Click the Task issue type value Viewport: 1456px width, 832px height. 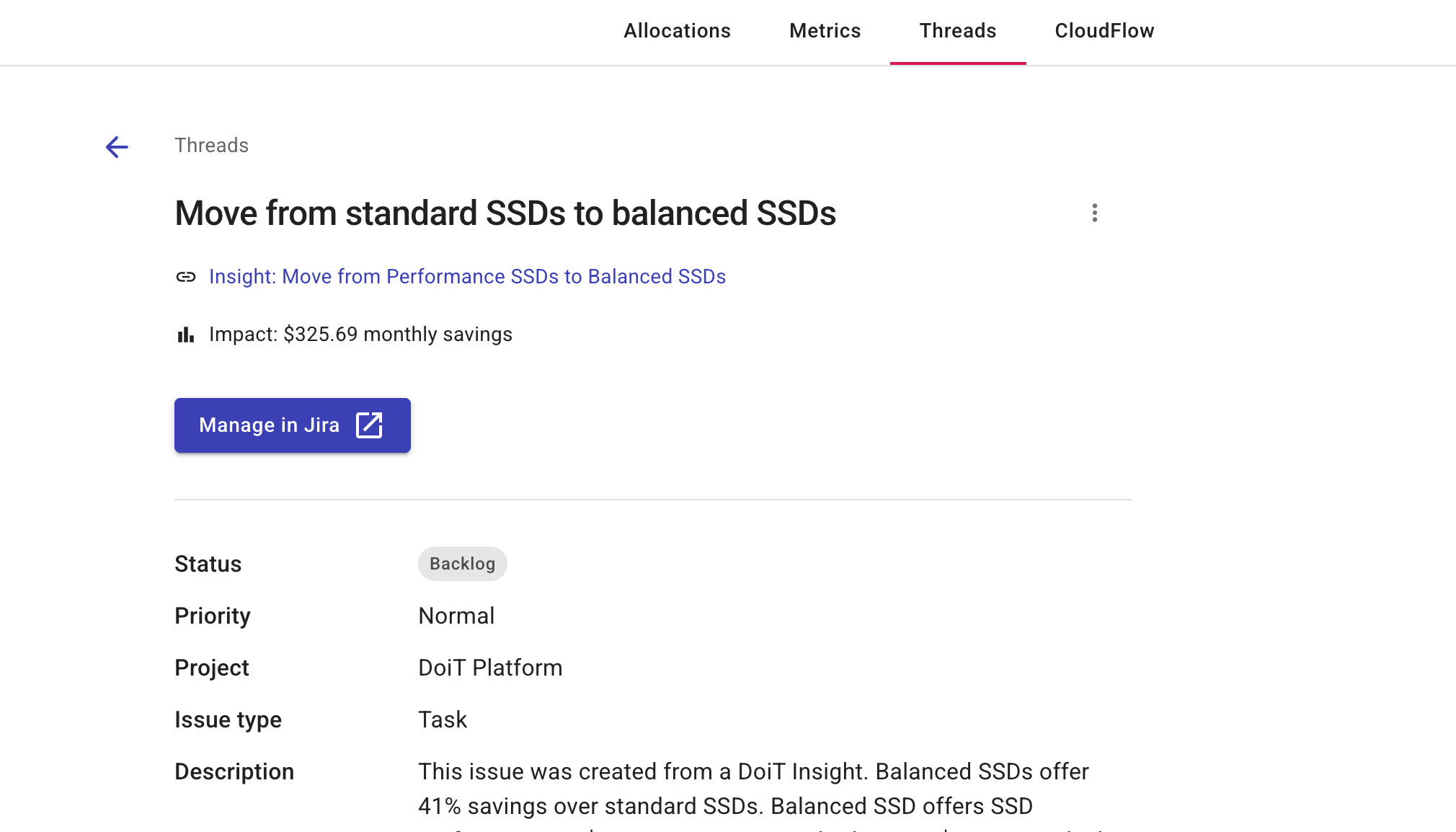tap(443, 720)
